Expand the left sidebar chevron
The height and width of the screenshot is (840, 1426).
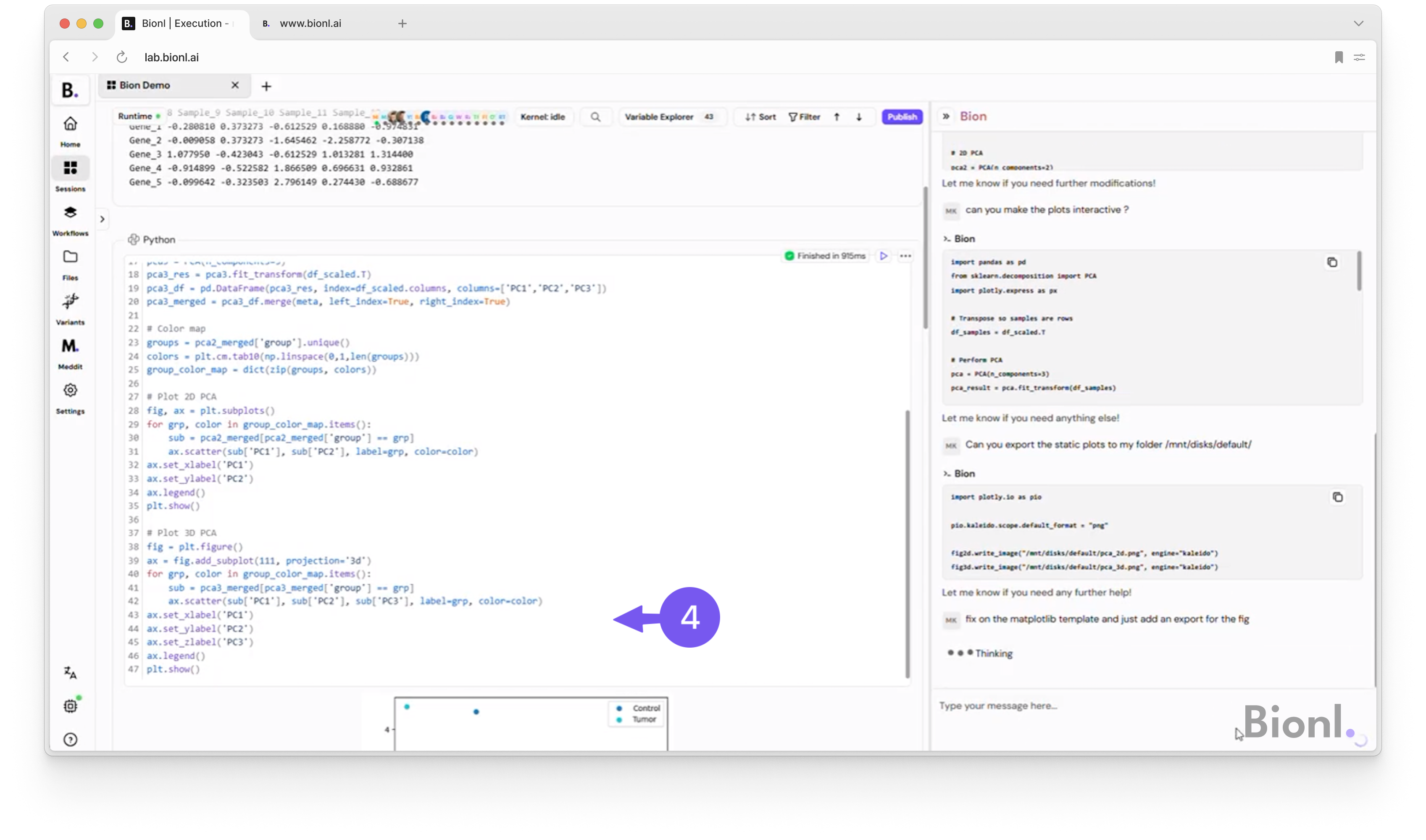(103, 219)
